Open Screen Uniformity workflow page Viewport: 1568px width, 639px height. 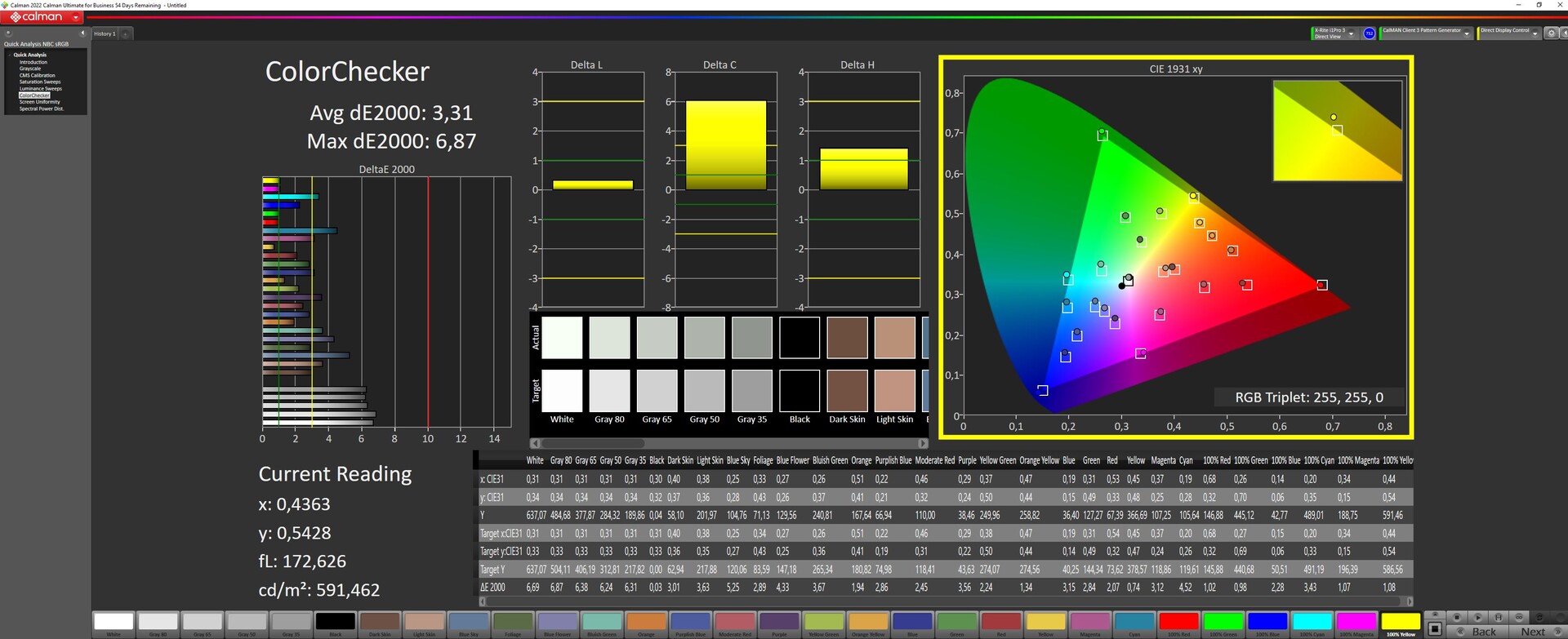coord(39,102)
